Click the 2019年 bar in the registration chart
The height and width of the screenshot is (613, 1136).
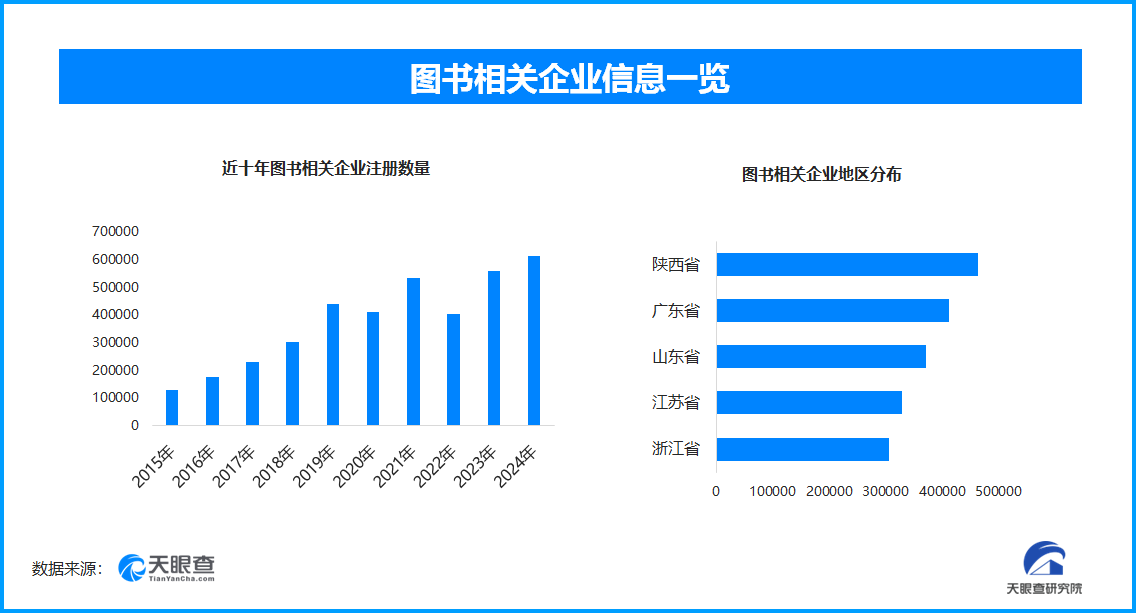tap(333, 365)
